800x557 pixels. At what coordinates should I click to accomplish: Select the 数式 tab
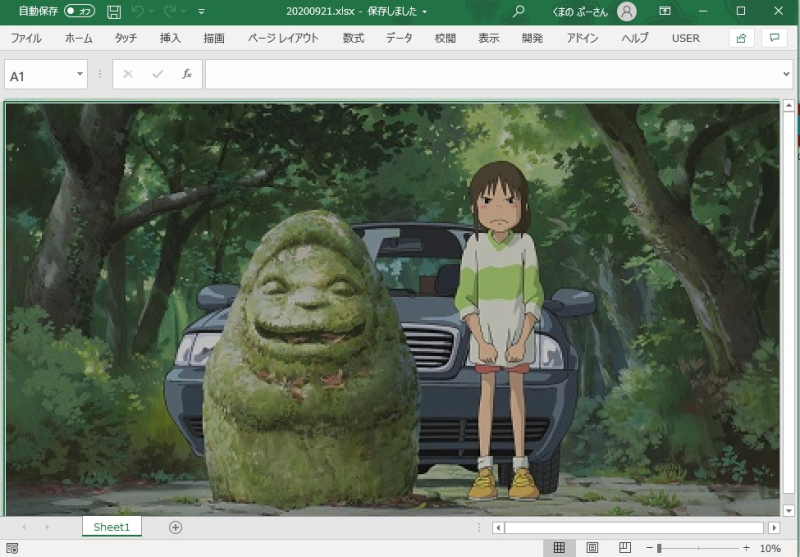pyautogui.click(x=353, y=38)
